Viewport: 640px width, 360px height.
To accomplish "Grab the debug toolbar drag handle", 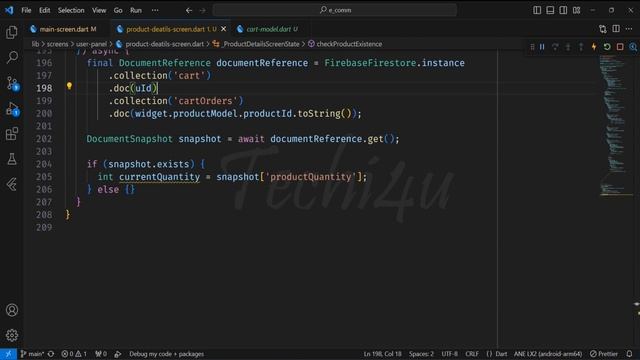I will coord(532,47).
